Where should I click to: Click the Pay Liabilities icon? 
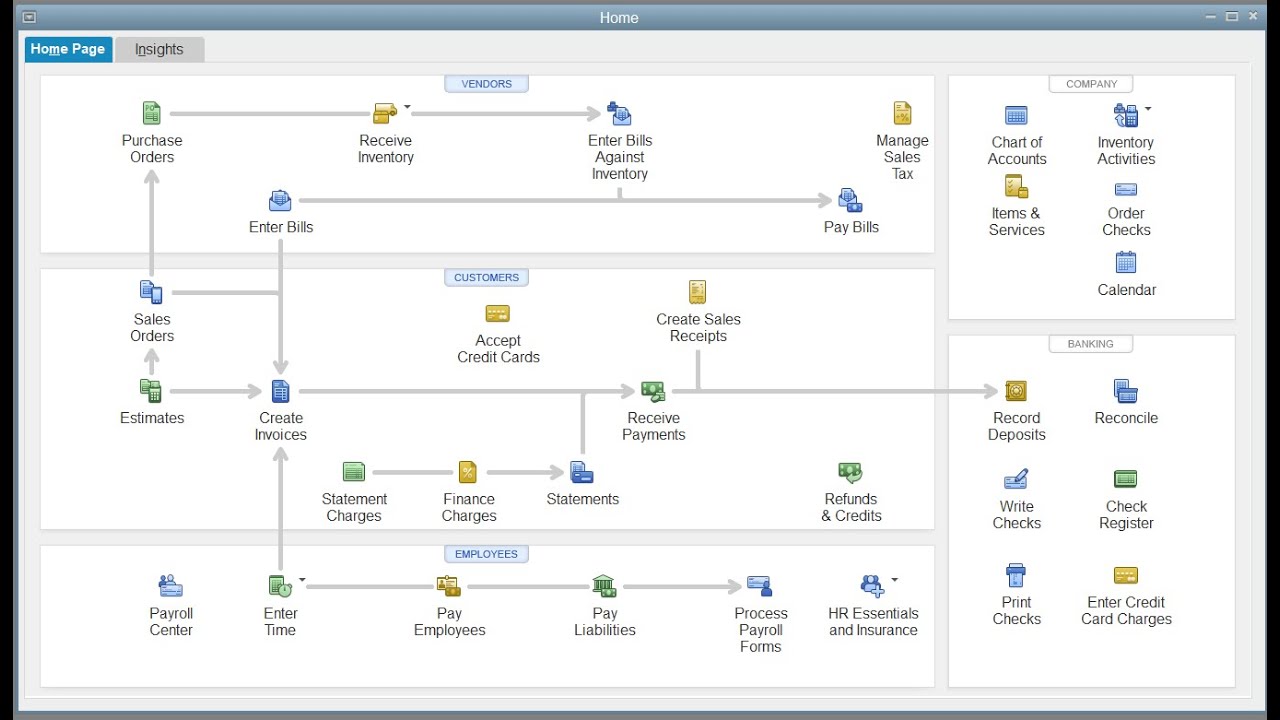click(604, 586)
